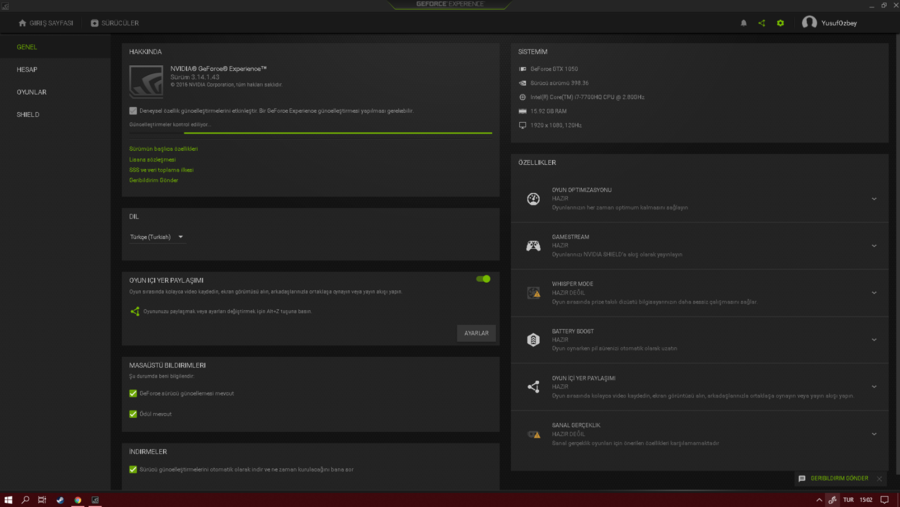Click the monitor resolution icon
This screenshot has height=507, width=900.
[522, 125]
